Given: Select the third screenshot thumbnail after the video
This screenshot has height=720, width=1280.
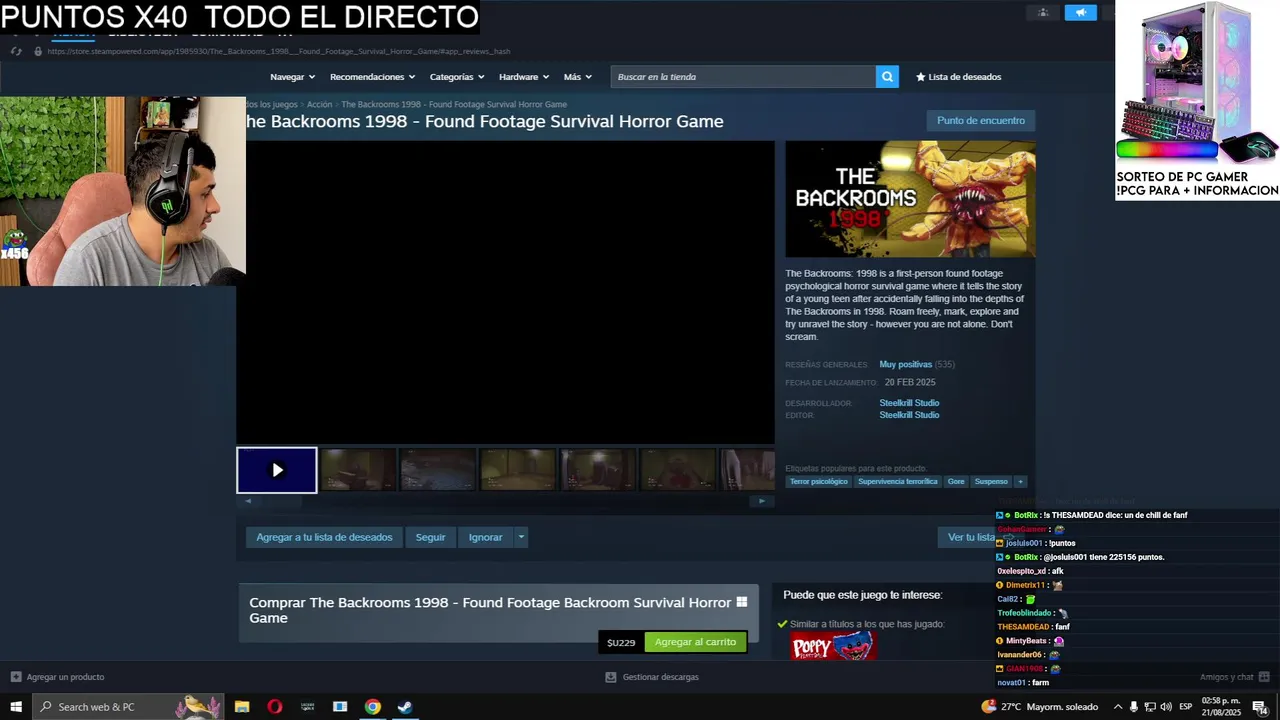Looking at the screenshot, I should [518, 470].
